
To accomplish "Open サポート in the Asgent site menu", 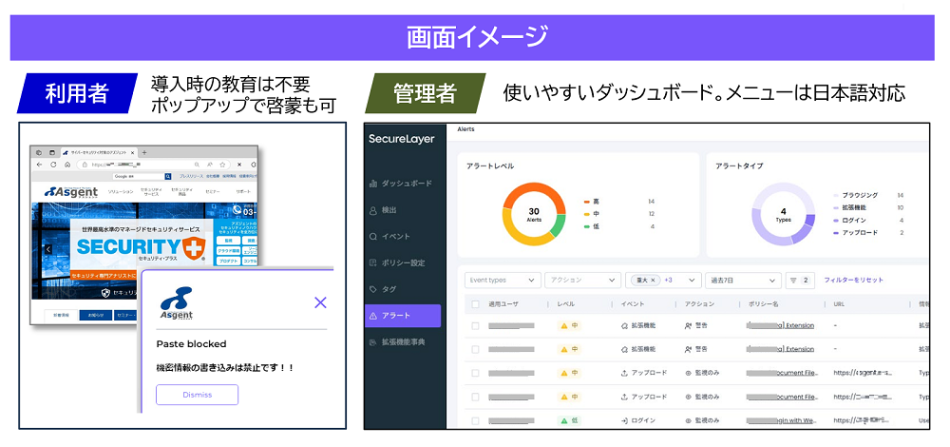I will pos(243,191).
